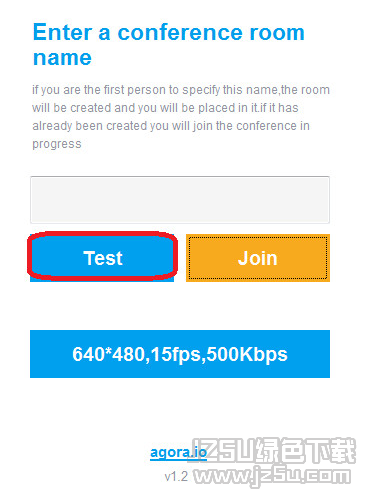Click the 'Enter a conference room name' heading

pyautogui.click(x=169, y=45)
